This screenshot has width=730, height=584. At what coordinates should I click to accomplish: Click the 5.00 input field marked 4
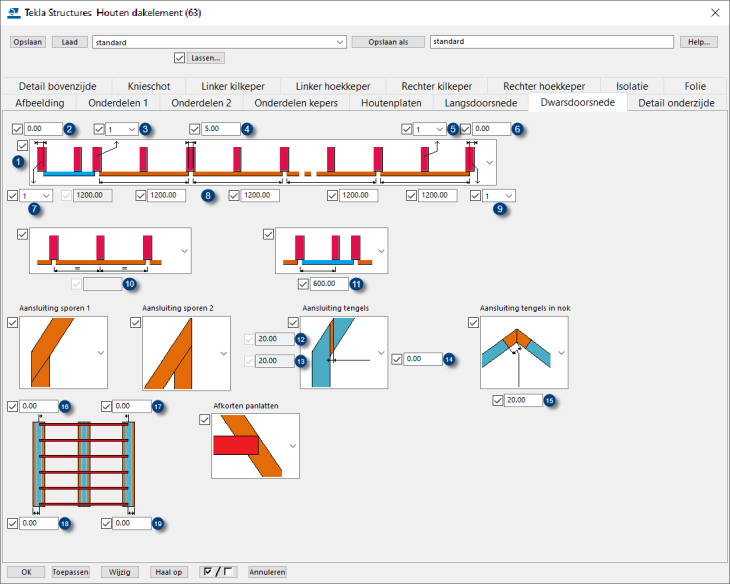220,129
